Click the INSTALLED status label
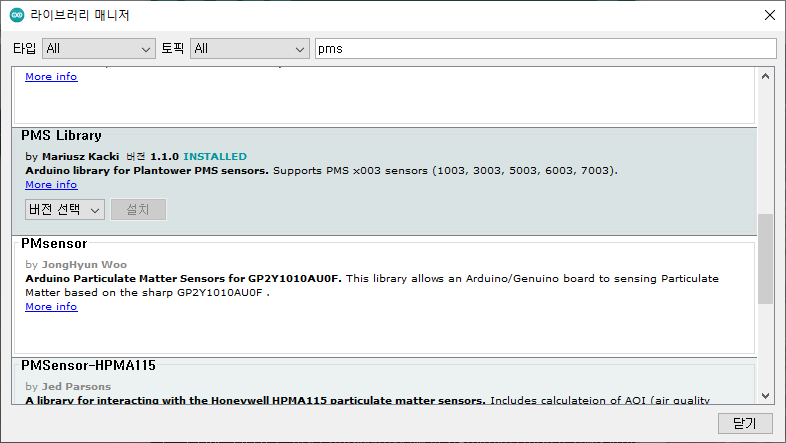The height and width of the screenshot is (443, 786). (x=215, y=156)
